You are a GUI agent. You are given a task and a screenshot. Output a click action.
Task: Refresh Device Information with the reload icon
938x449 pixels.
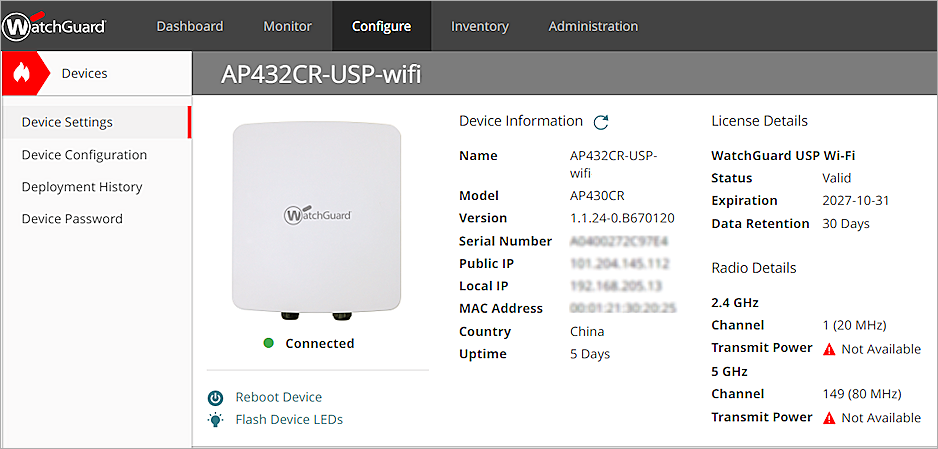(x=601, y=122)
